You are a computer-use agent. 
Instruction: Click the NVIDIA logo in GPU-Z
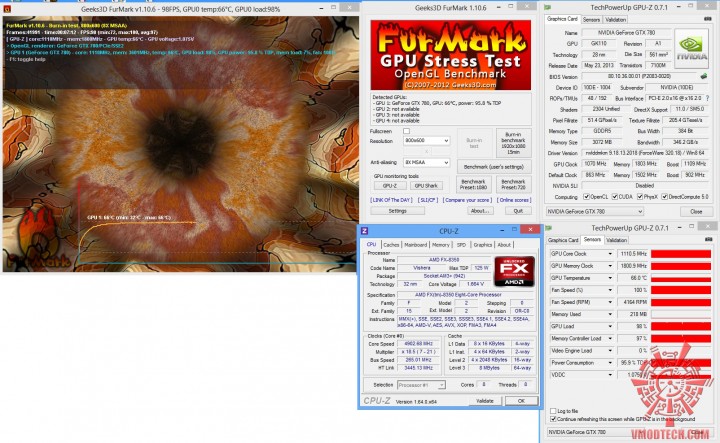pyautogui.click(x=691, y=48)
